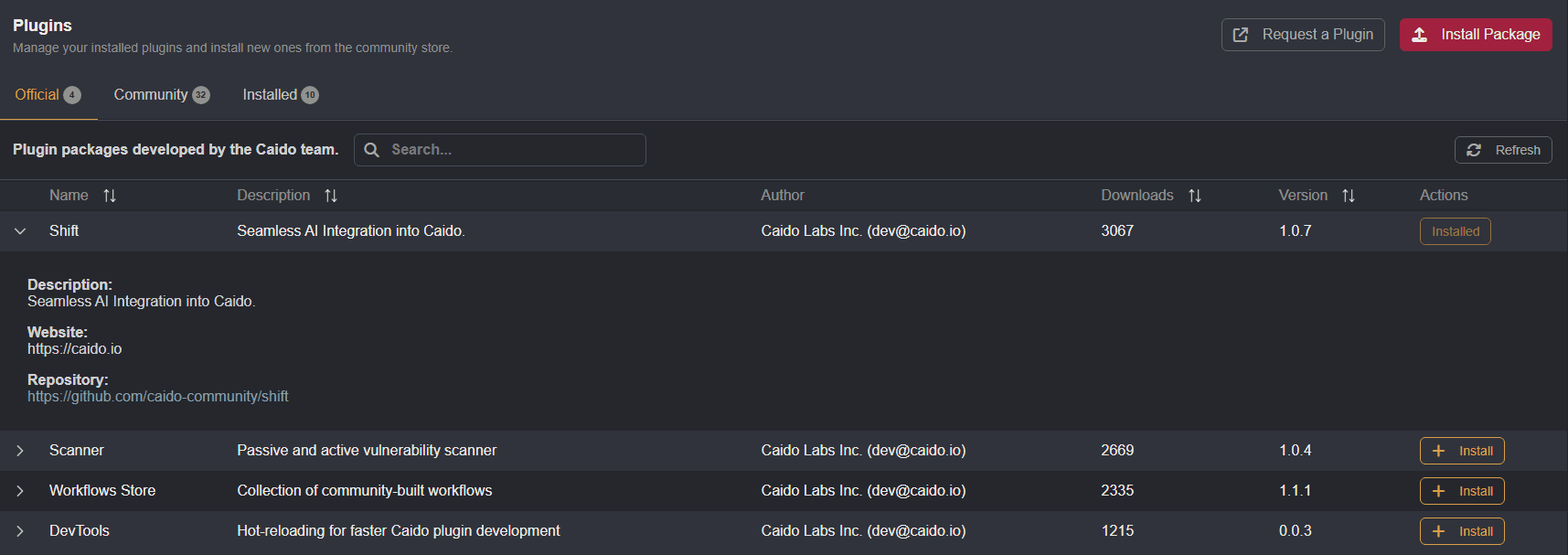Click the external-link icon on Request a Plugin
The width and height of the screenshot is (1568, 555).
pyautogui.click(x=1241, y=34)
